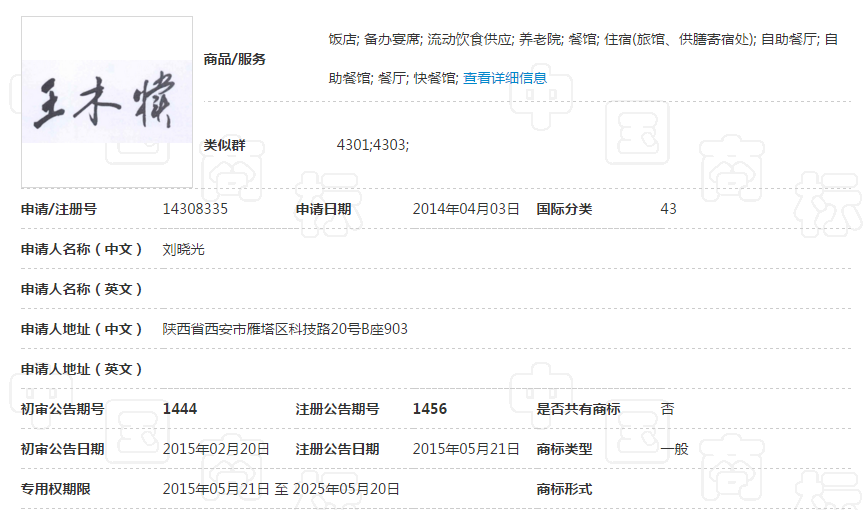Open the 查看详细信息 link
Image resolution: width=865 pixels, height=510 pixels.
[x=505, y=78]
